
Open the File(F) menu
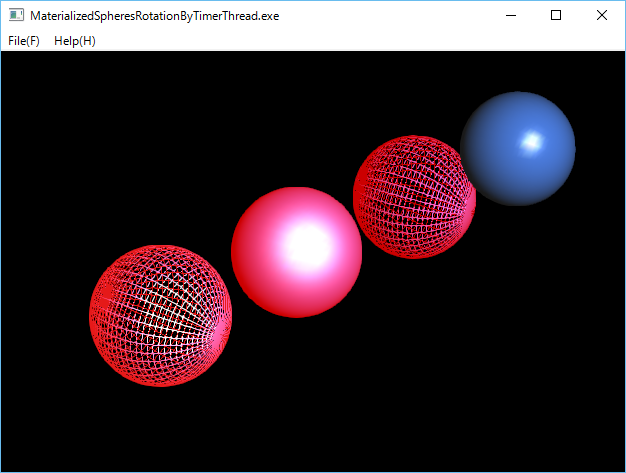(24, 41)
